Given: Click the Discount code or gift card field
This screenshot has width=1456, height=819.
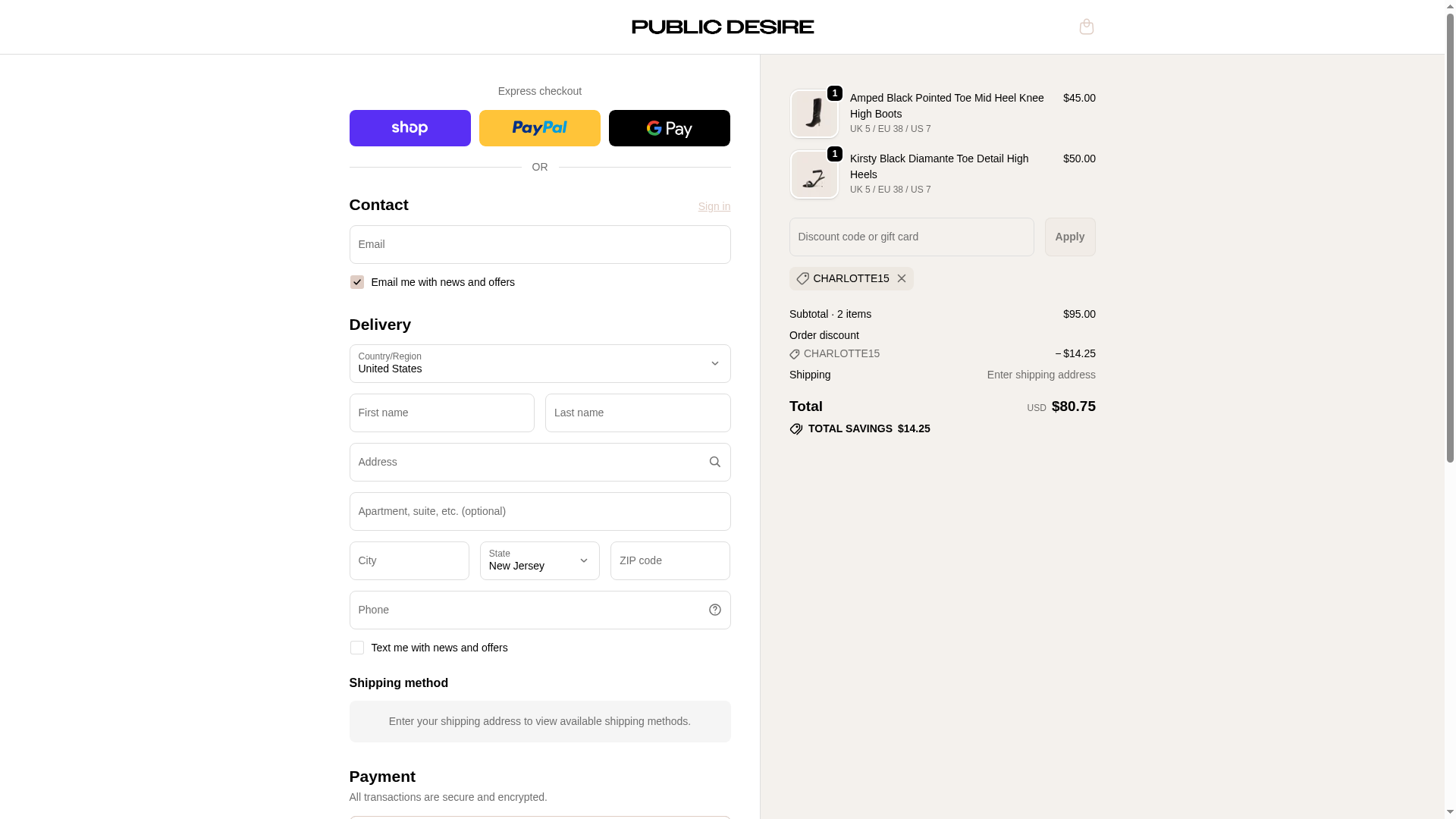Looking at the screenshot, I should 911,237.
